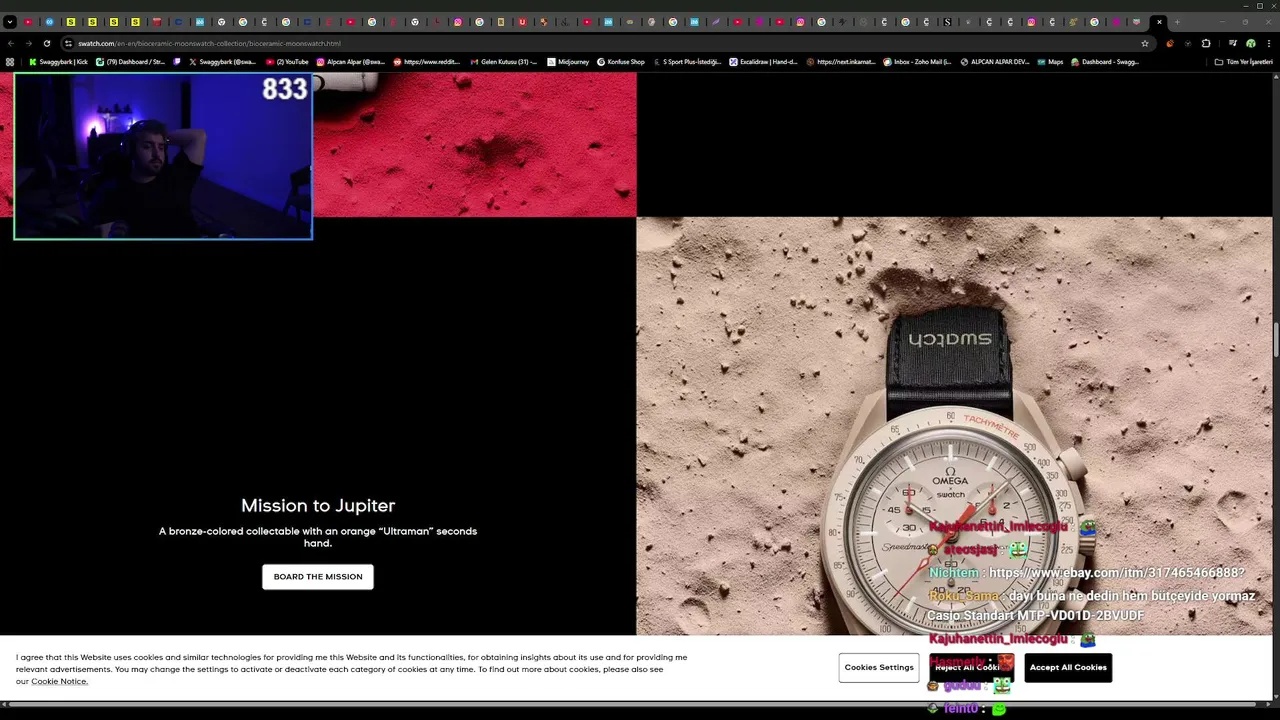Open Dashboard - Swagg bookmark
The image size is (1280, 720).
pos(1105,62)
